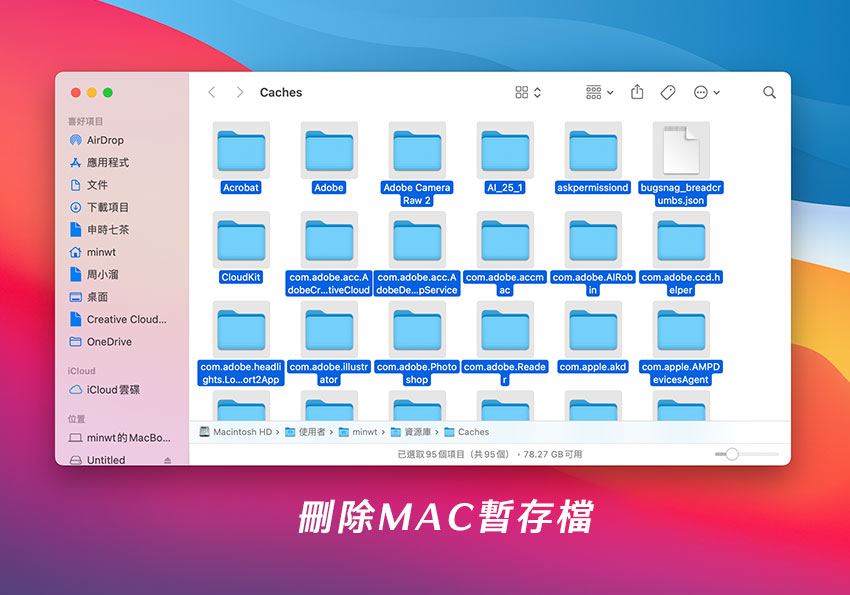
Task: Select the minwt的MacBook location in the sidebar
Action: pyautogui.click(x=120, y=438)
